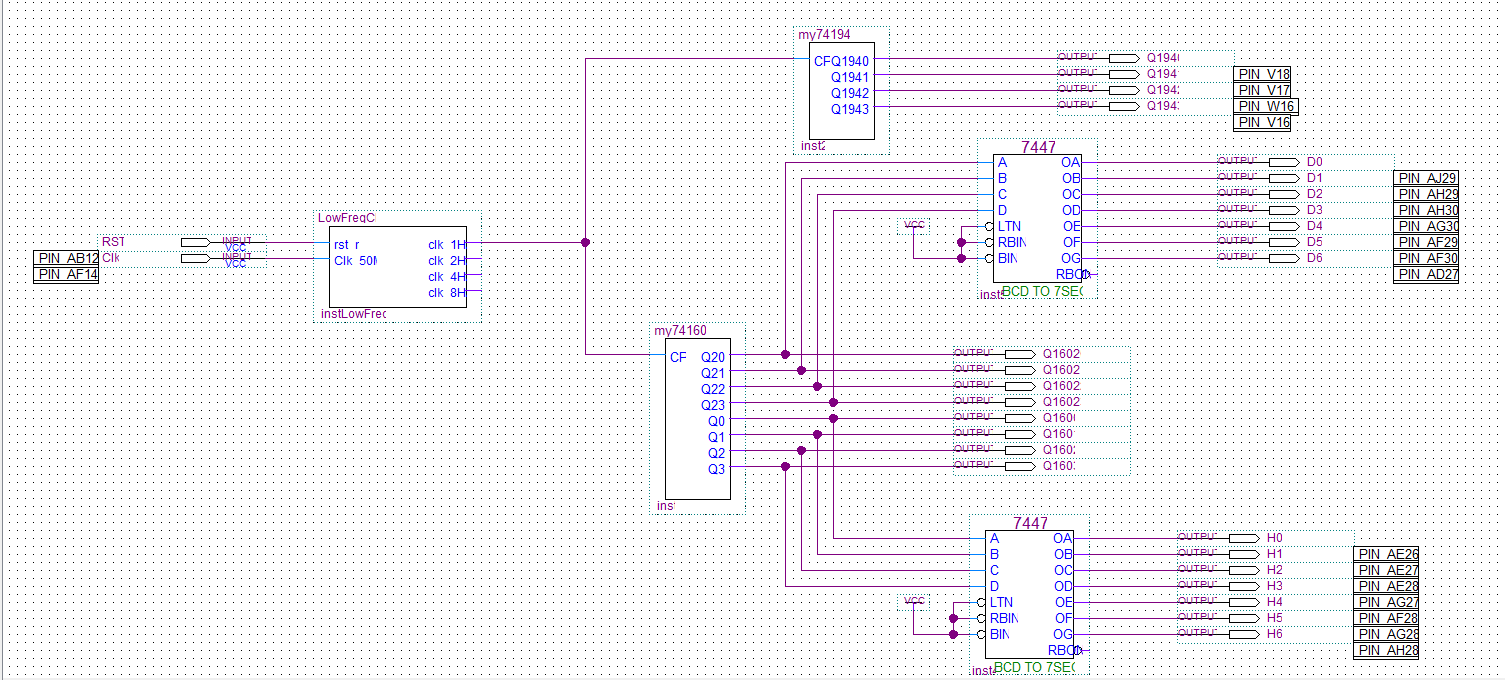Select the D5 output pin symbol
The image size is (1505, 680).
(1283, 242)
